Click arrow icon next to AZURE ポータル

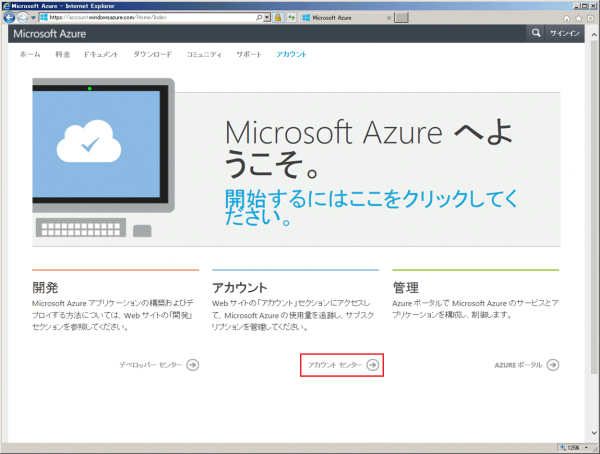[553, 365]
